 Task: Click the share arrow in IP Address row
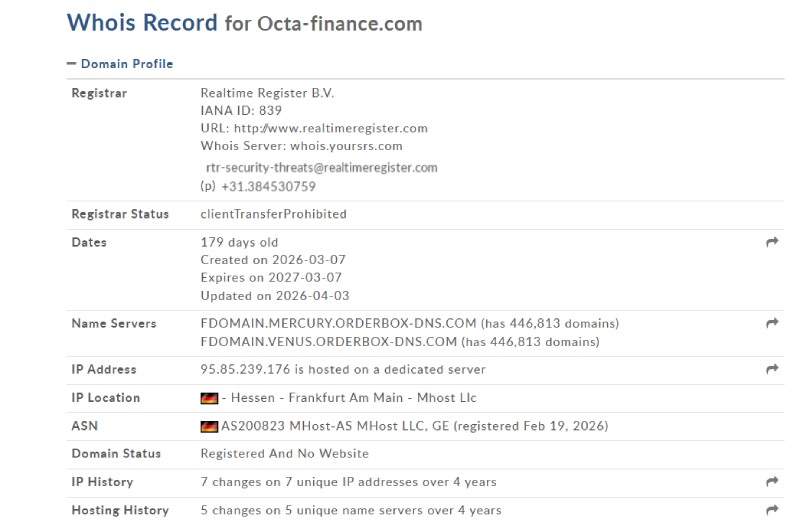772,369
